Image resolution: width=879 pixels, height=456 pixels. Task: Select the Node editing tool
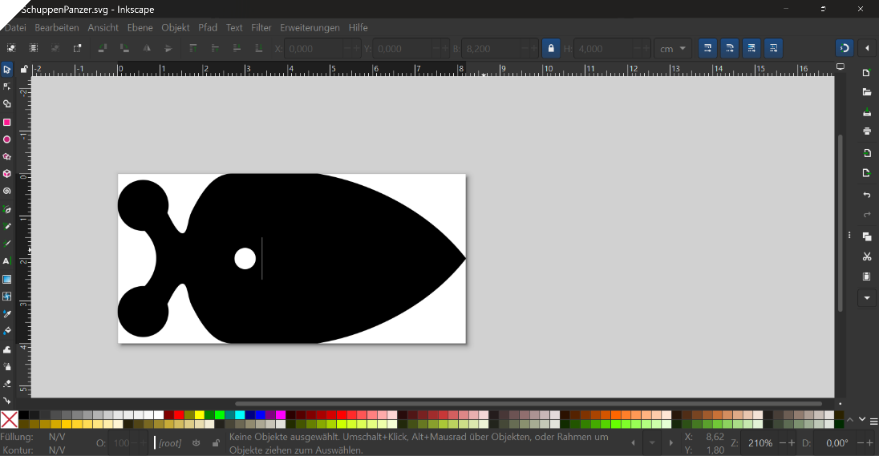click(7, 86)
